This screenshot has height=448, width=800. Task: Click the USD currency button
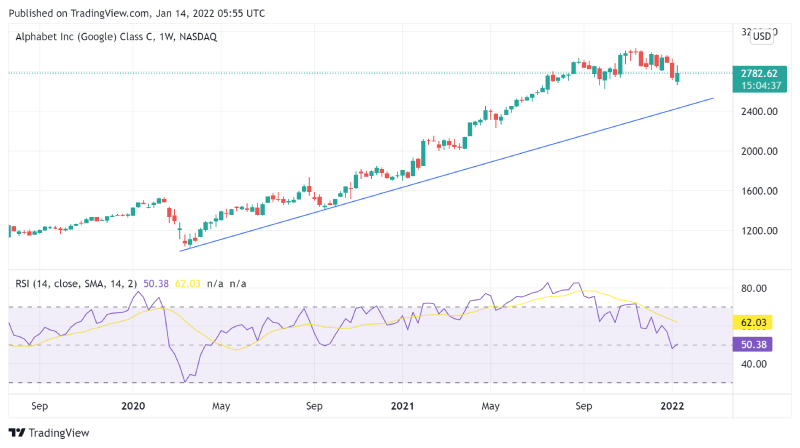(762, 36)
